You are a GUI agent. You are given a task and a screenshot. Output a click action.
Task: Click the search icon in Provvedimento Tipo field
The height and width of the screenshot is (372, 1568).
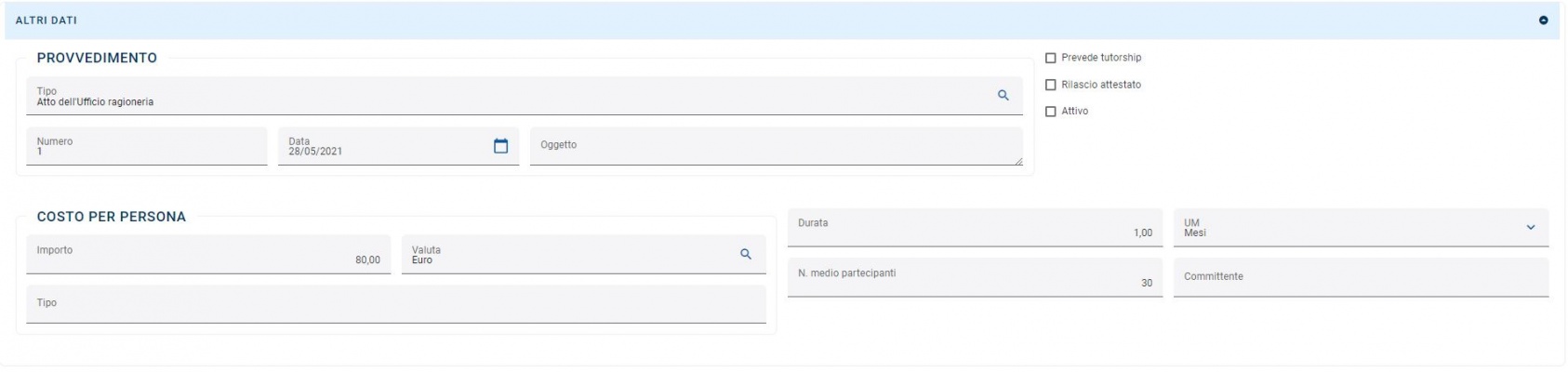(1003, 96)
